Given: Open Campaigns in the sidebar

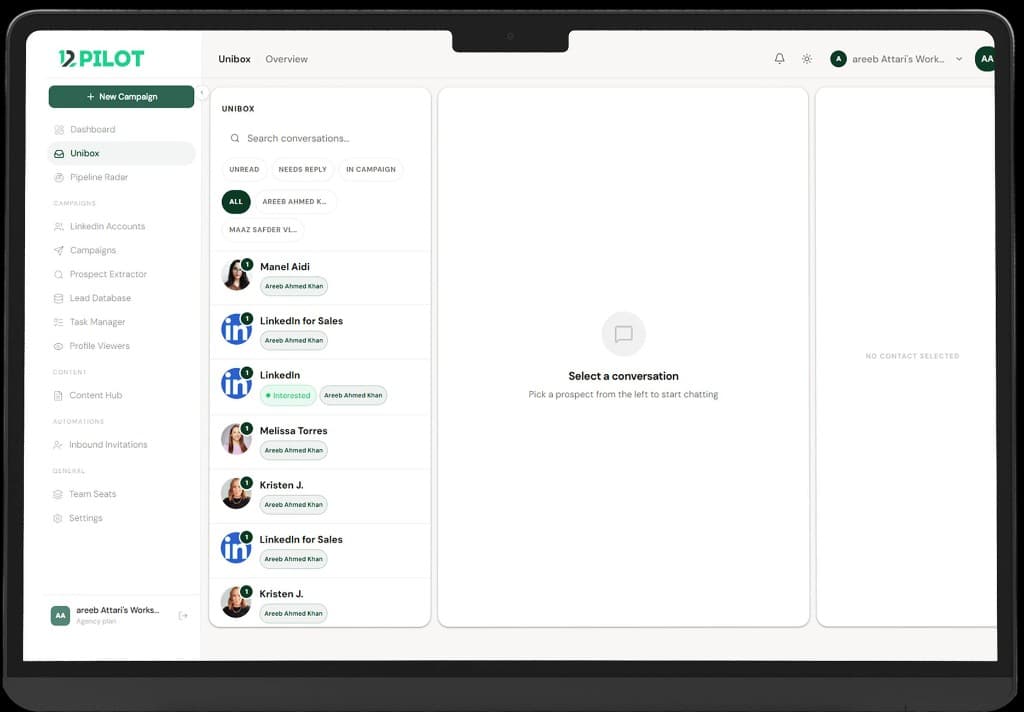Looking at the screenshot, I should click(x=121, y=250).
